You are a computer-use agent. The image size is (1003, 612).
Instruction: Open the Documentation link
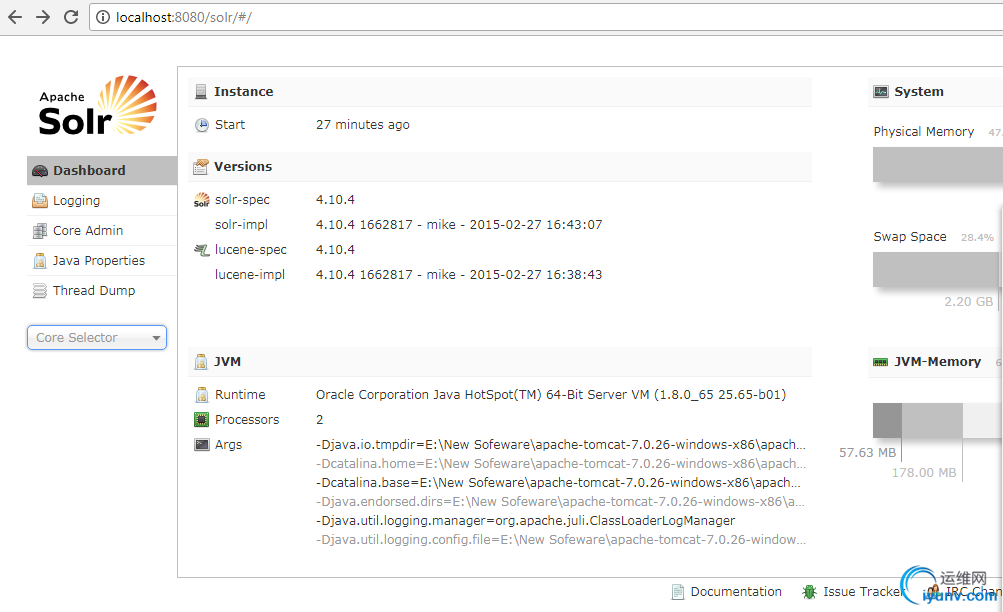pos(736,592)
